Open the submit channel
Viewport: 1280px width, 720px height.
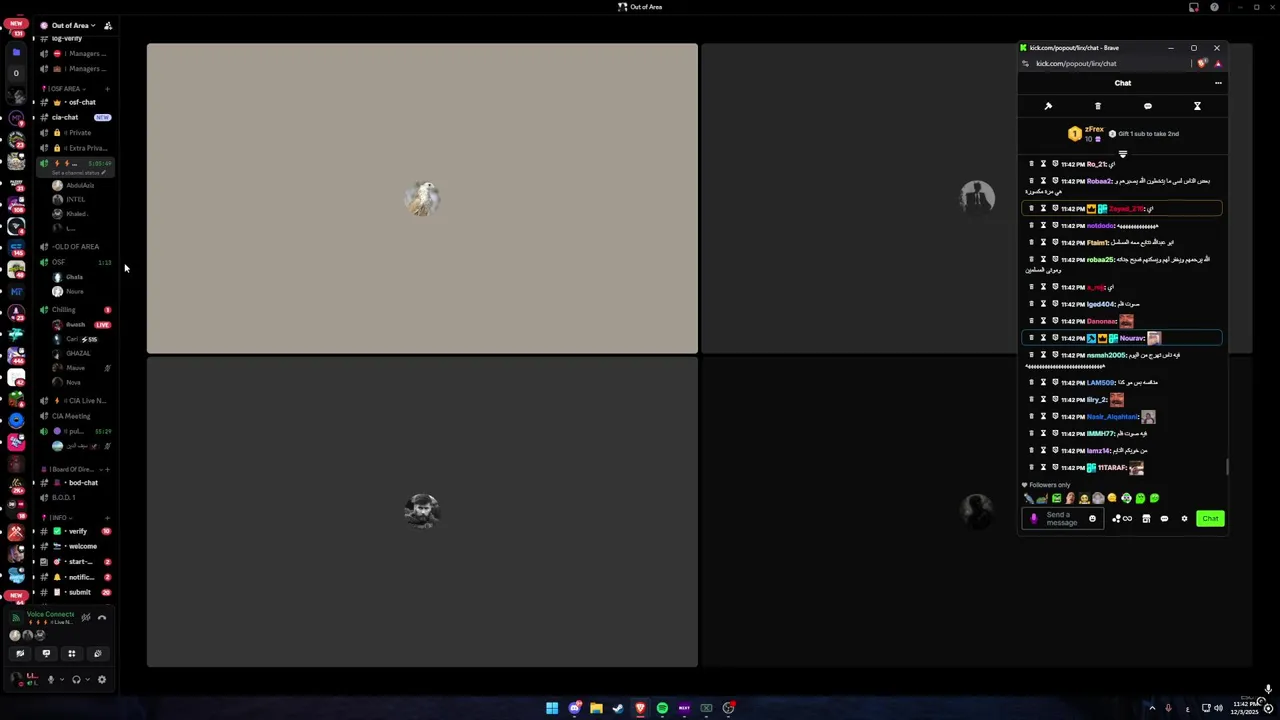click(75, 592)
